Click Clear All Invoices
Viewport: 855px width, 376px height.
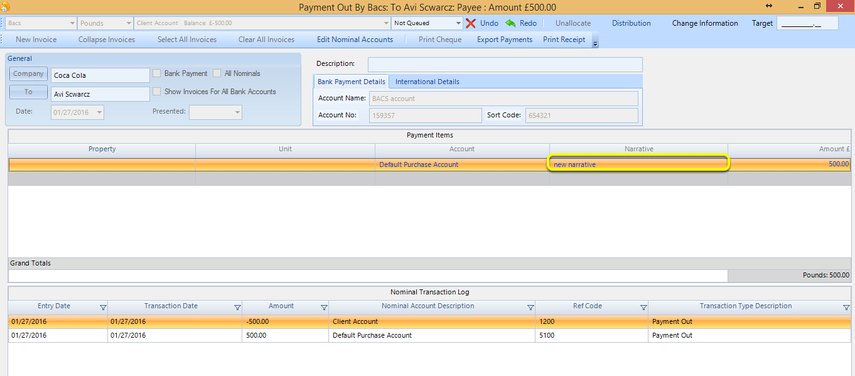[266, 40]
